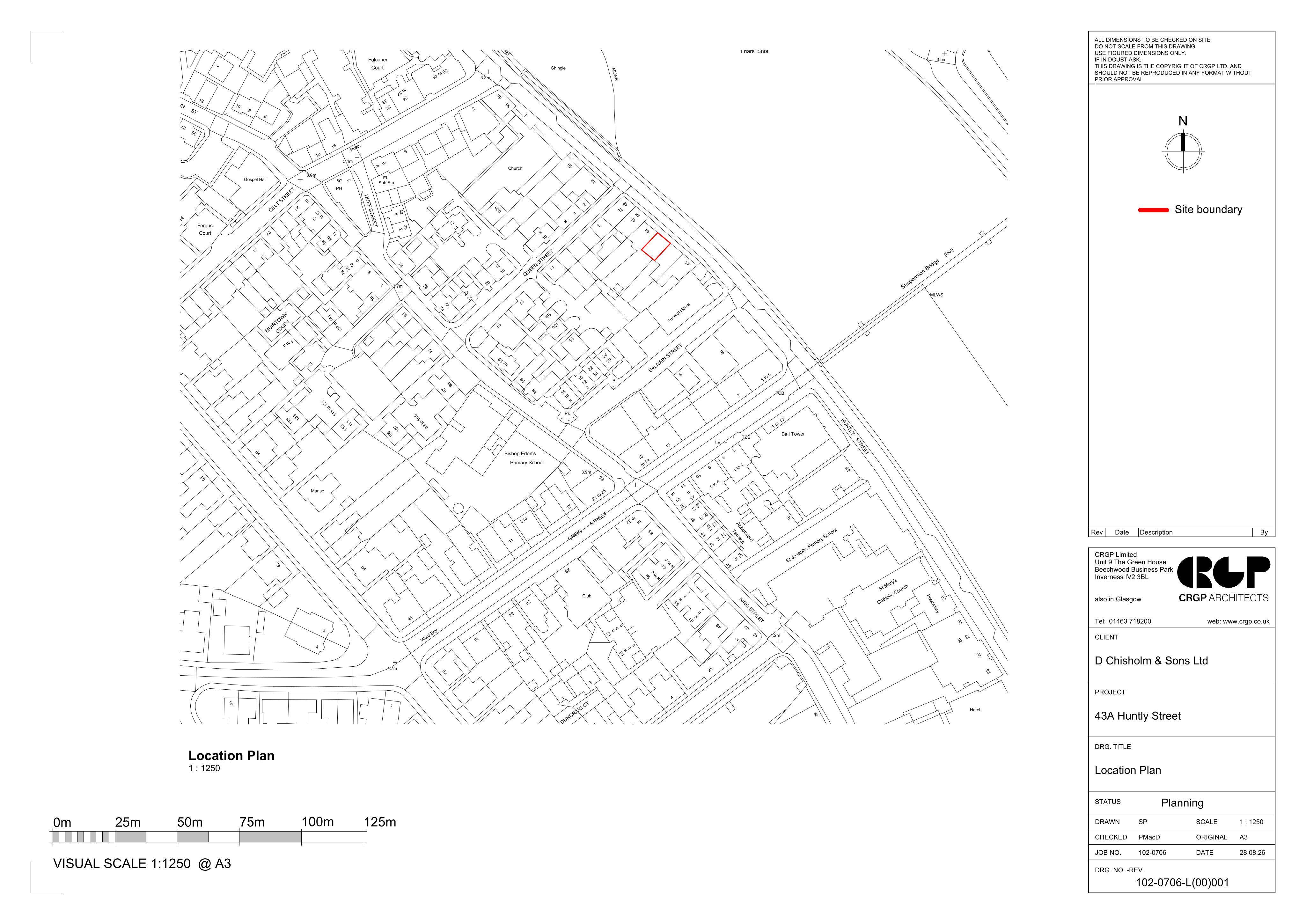Click the 'DUFF STREET' label on the map
Viewport: 1306px width, 924px height.
(x=370, y=210)
